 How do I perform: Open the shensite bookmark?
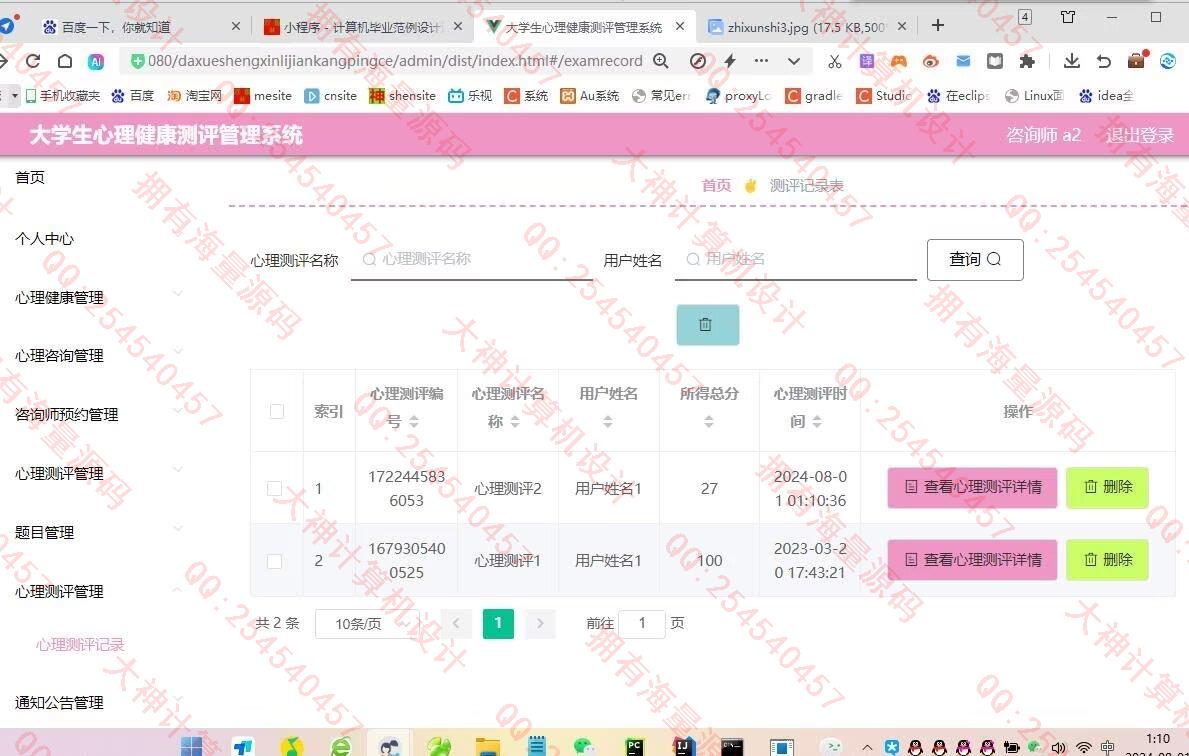403,96
